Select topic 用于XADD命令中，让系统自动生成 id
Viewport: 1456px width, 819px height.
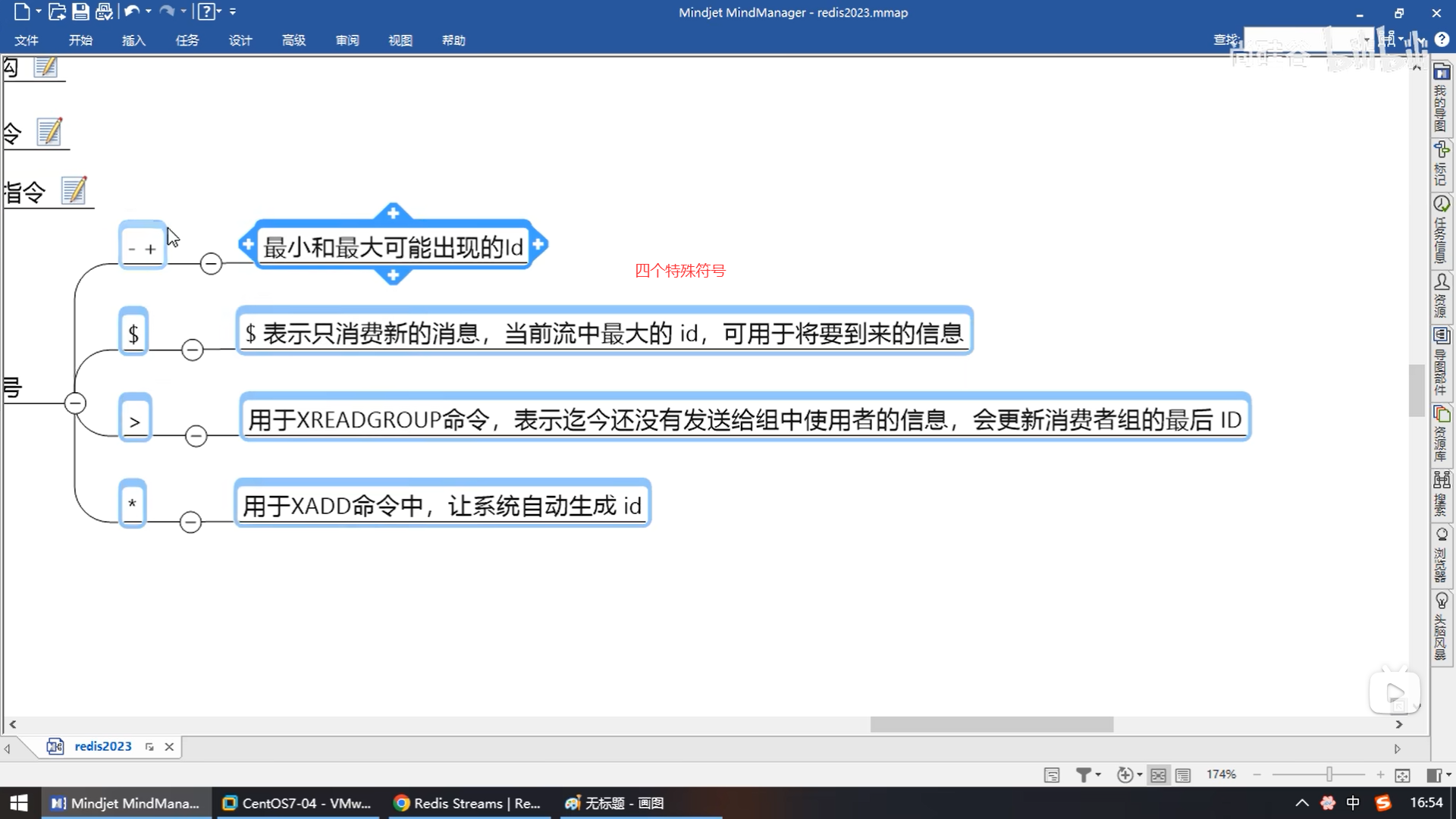point(442,505)
